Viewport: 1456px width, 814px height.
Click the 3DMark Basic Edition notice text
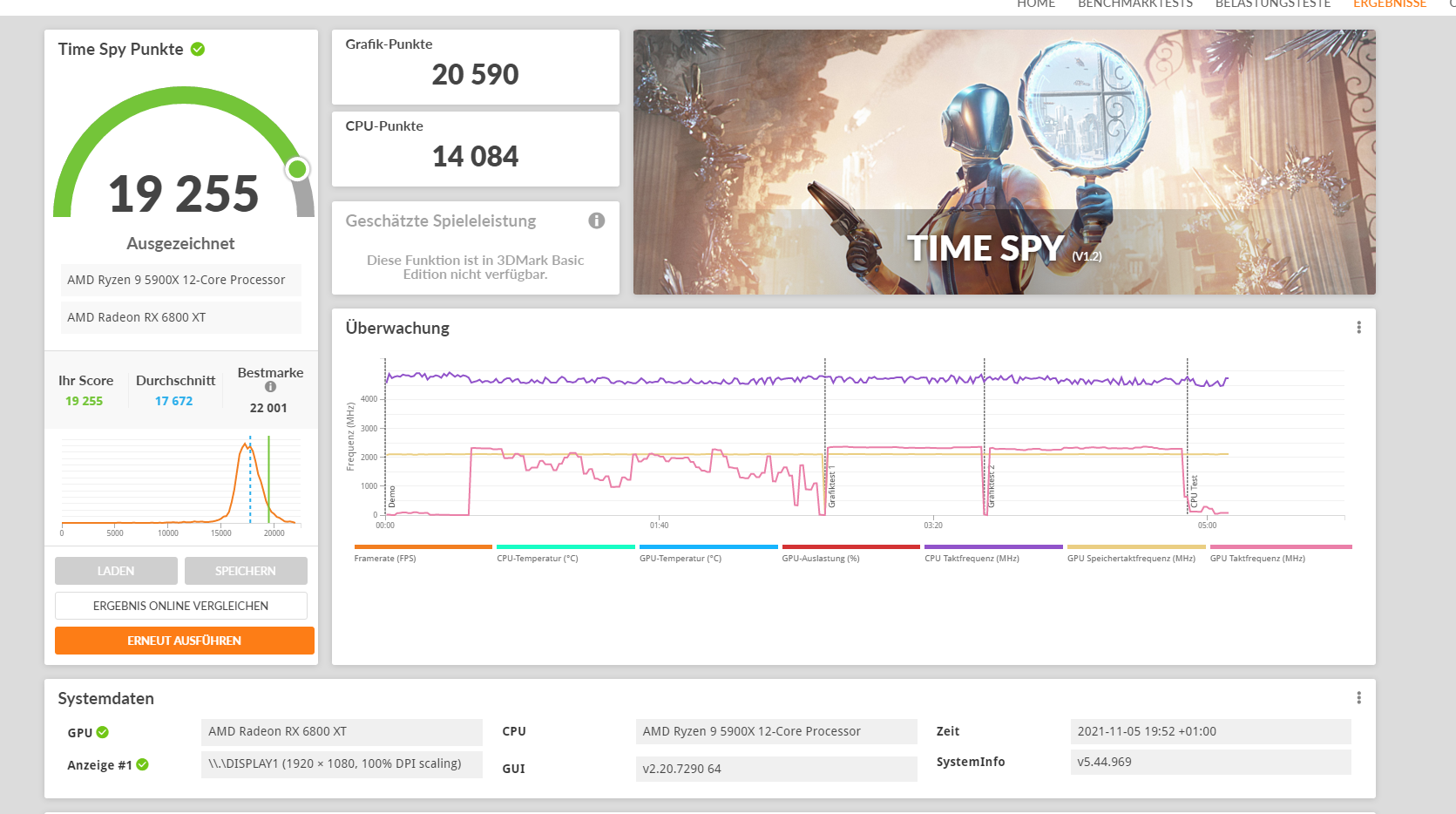tap(476, 267)
